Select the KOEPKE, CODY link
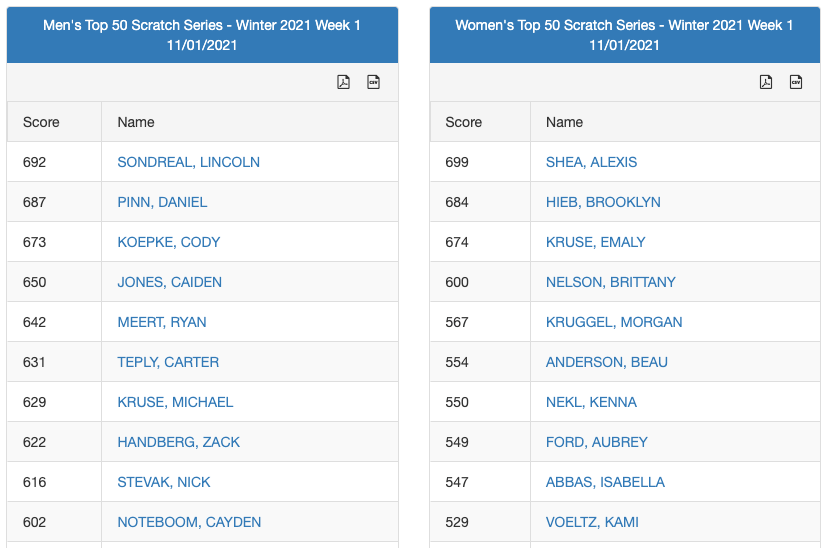Screen dimensions: 830x548 tap(168, 242)
